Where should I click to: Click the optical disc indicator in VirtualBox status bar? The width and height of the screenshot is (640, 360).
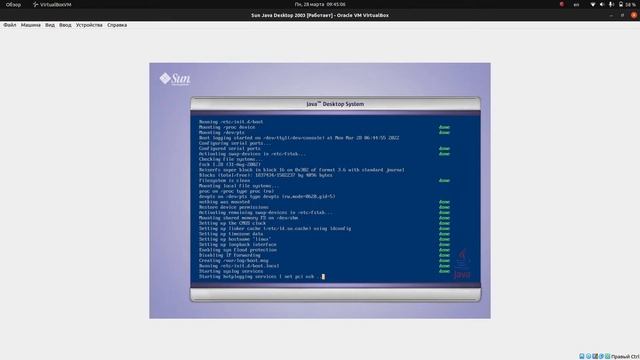pyautogui.click(x=588, y=356)
